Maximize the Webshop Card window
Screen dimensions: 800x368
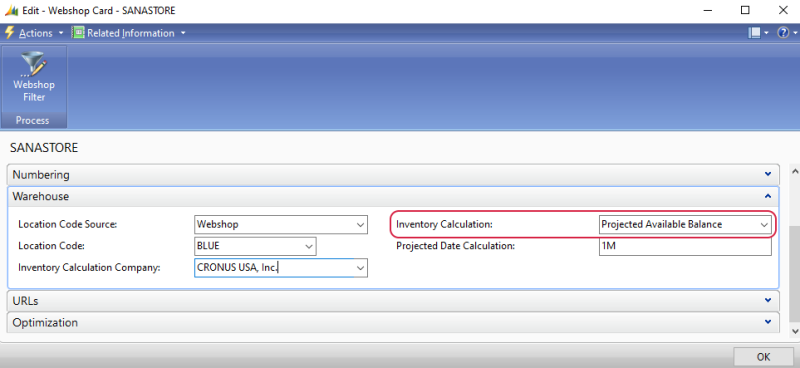745,10
